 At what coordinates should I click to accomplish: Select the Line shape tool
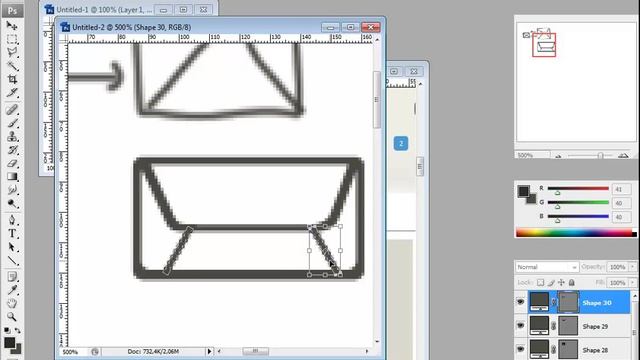coord(12,260)
